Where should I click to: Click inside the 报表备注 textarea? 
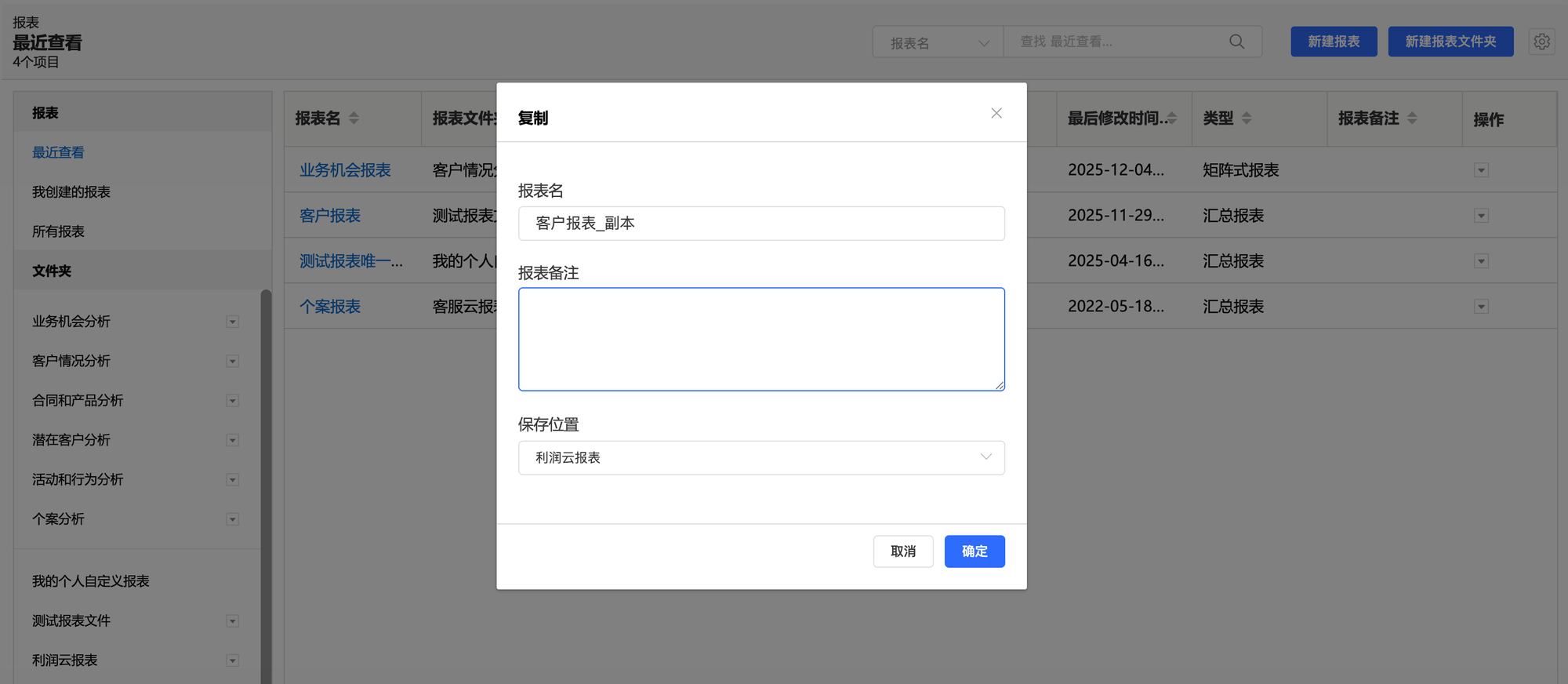point(760,339)
